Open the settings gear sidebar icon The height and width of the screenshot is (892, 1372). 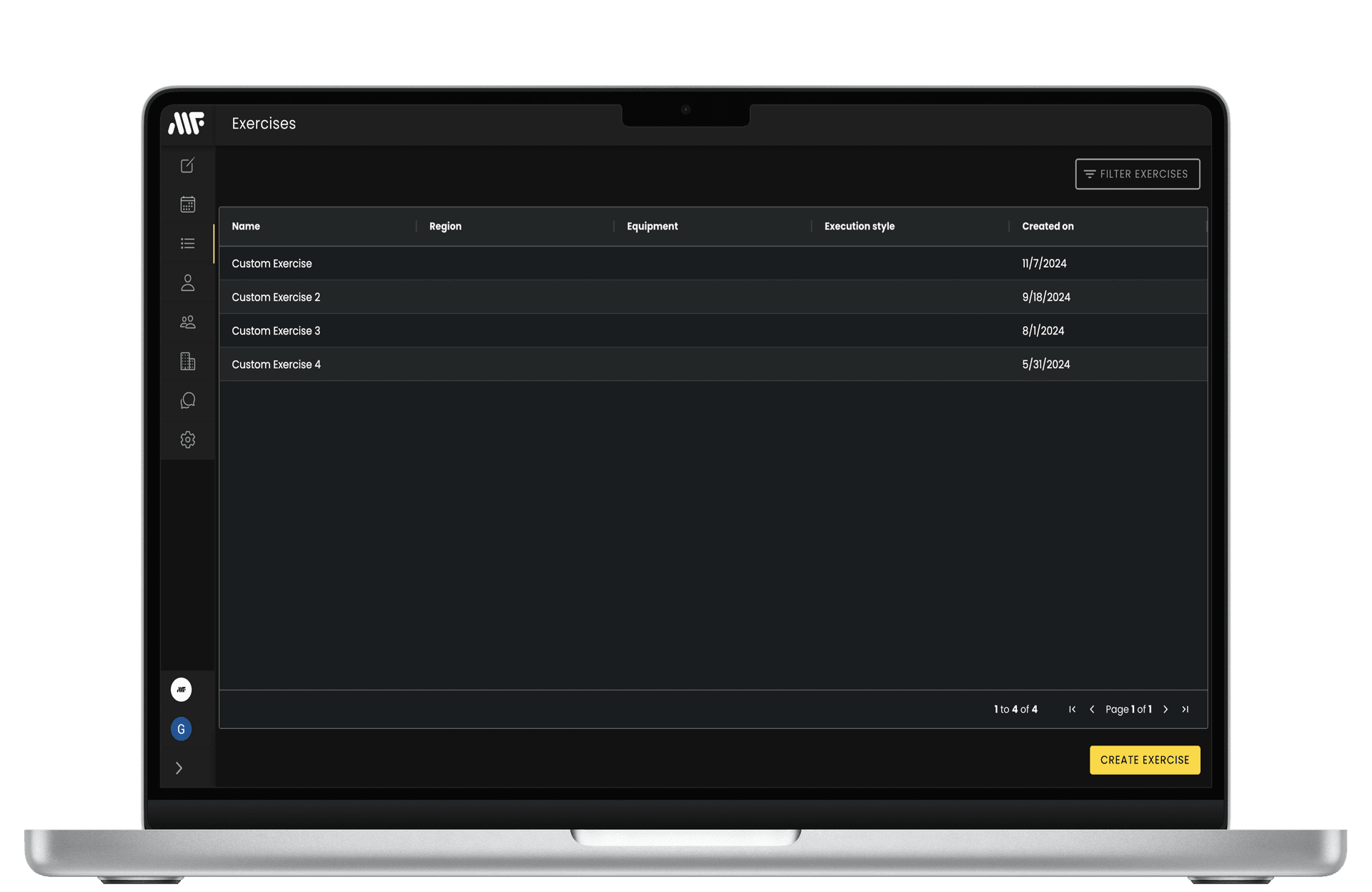click(187, 440)
